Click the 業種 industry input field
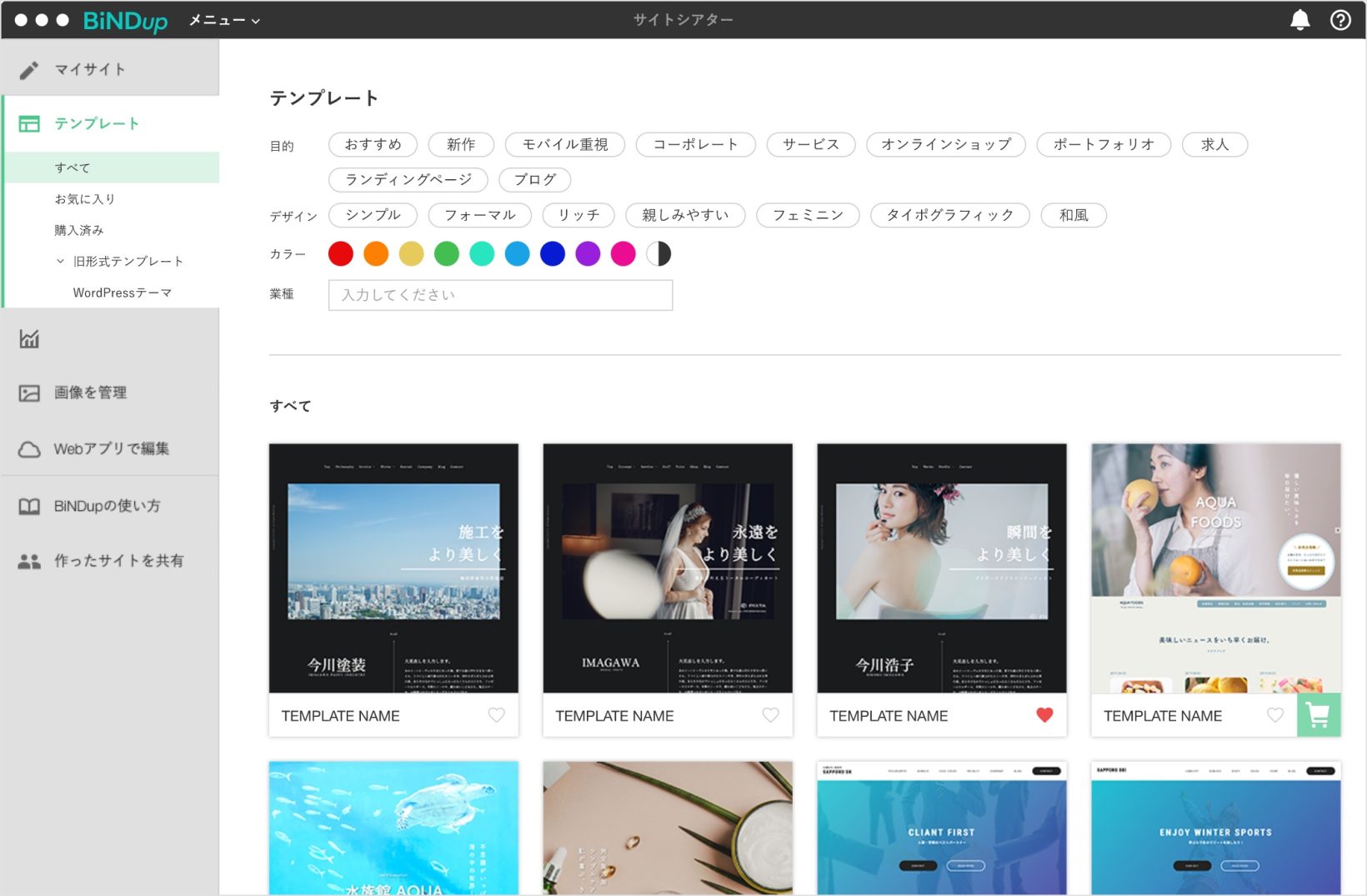Image resolution: width=1367 pixels, height=896 pixels. pyautogui.click(x=500, y=295)
